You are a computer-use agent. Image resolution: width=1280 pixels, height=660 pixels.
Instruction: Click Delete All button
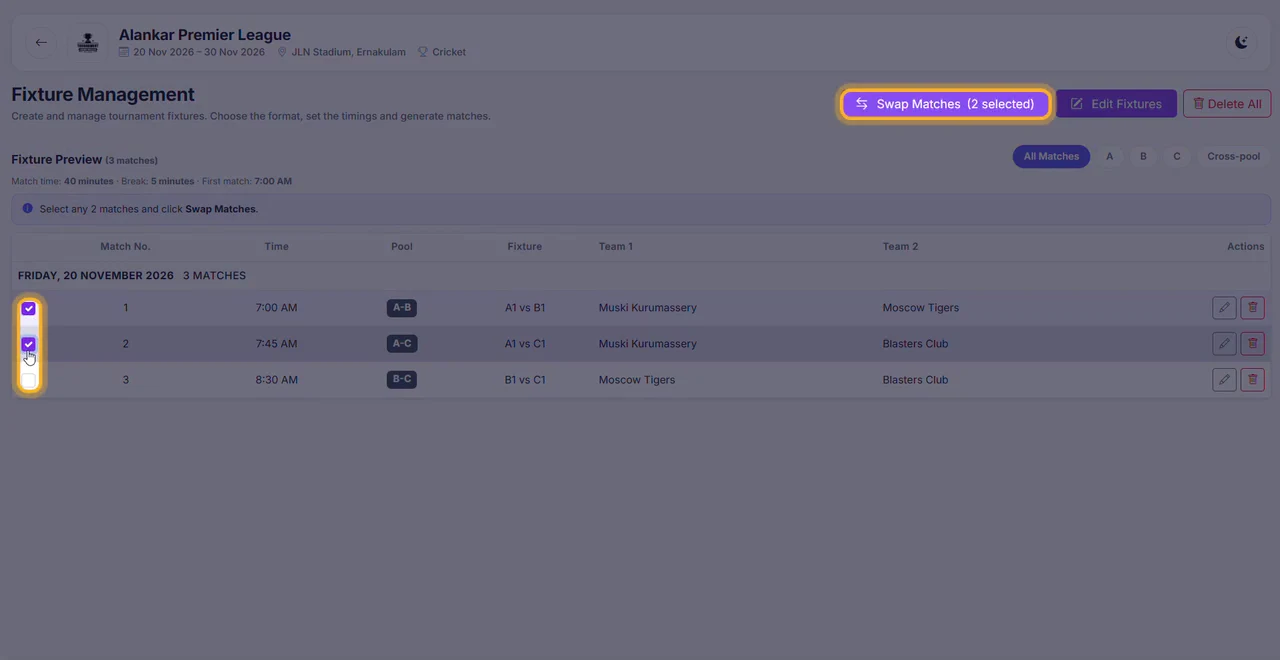click(1227, 104)
